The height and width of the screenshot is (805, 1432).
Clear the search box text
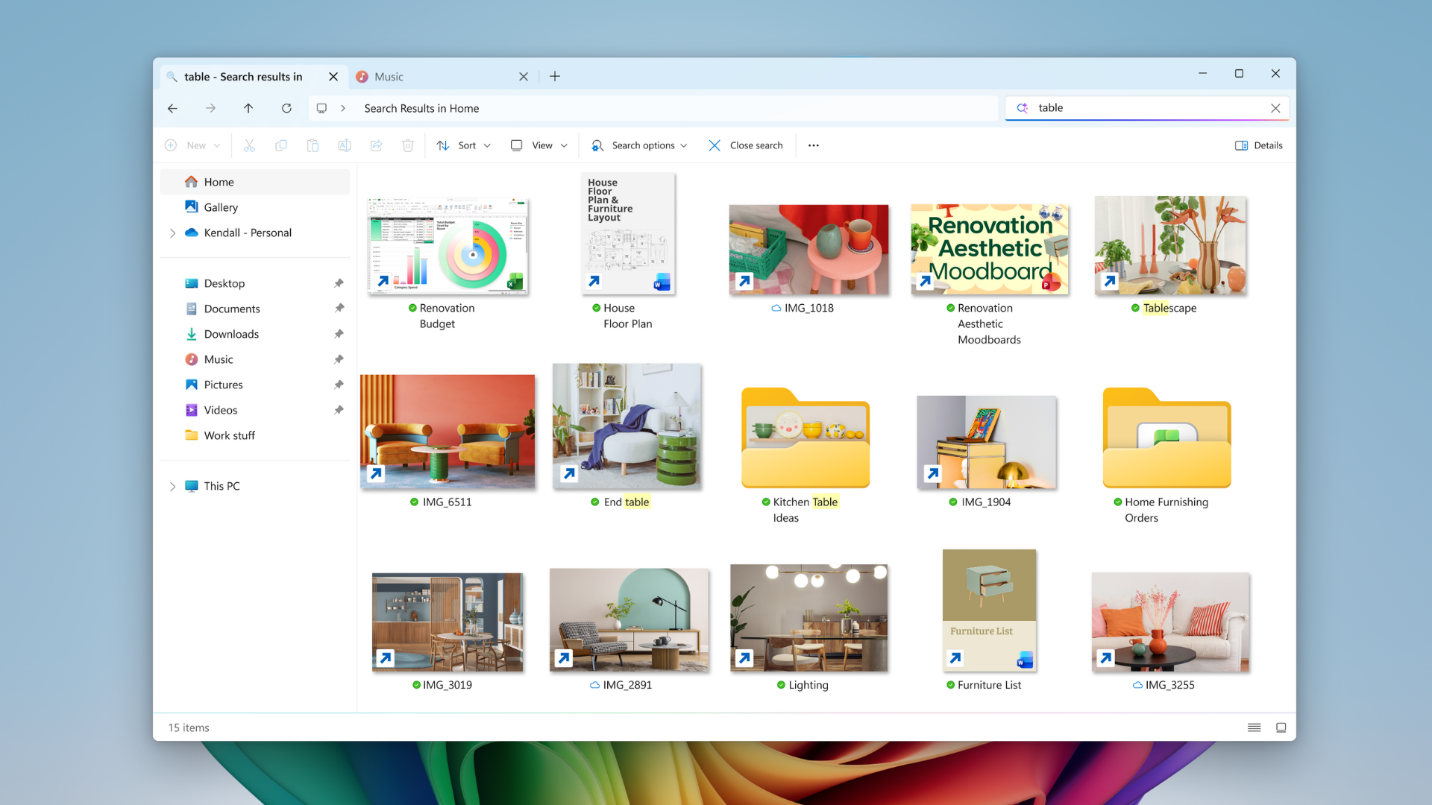click(x=1275, y=108)
